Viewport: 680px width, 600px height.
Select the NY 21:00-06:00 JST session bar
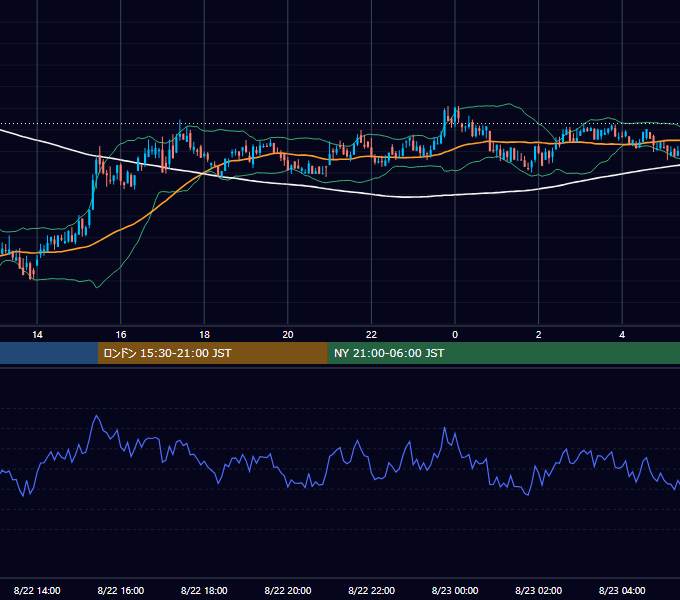503,353
